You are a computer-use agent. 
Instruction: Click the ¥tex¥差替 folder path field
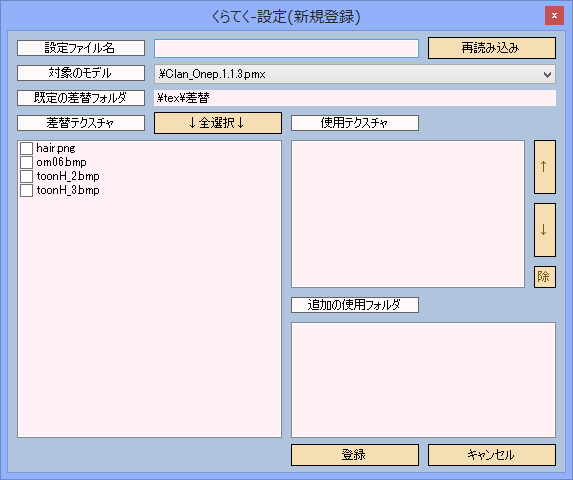click(x=355, y=98)
